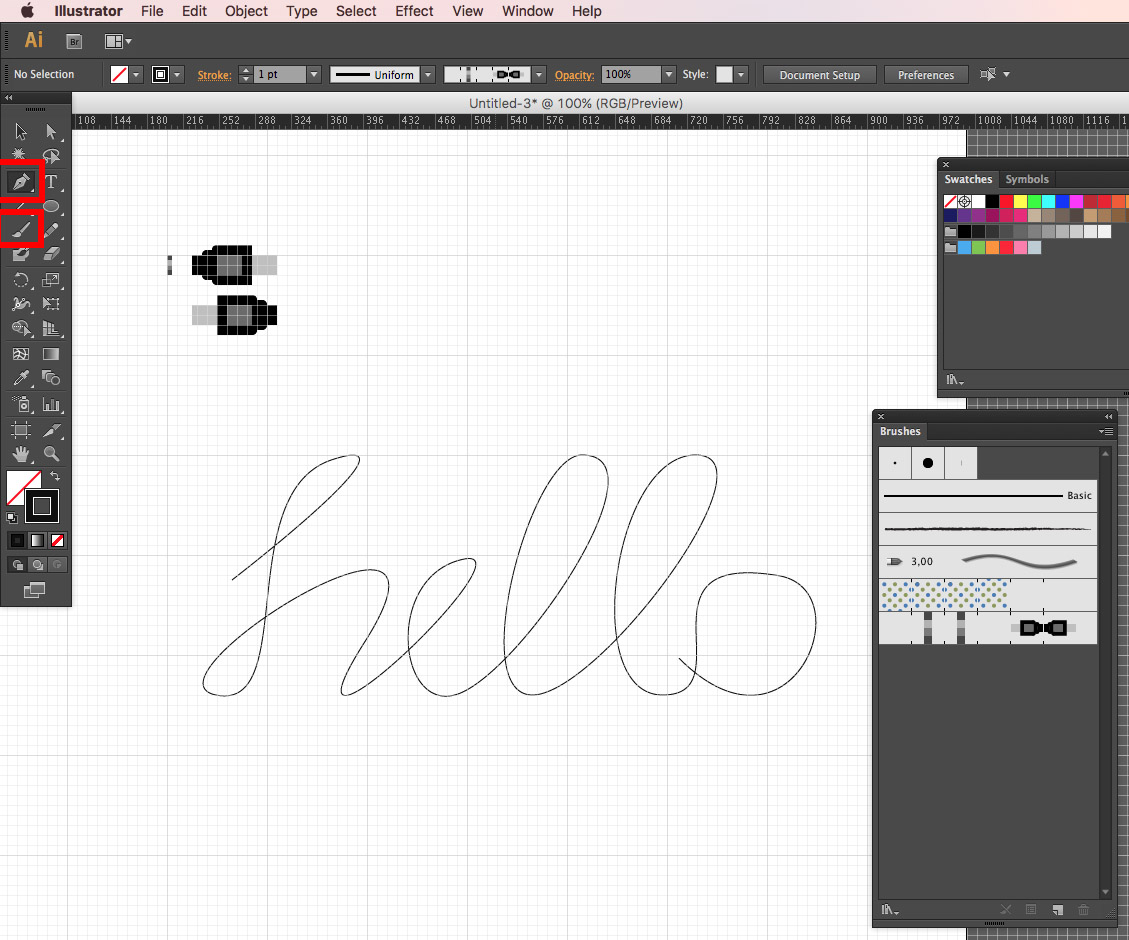The height and width of the screenshot is (940, 1129).
Task: Click the Document Setup button
Action: tap(819, 75)
